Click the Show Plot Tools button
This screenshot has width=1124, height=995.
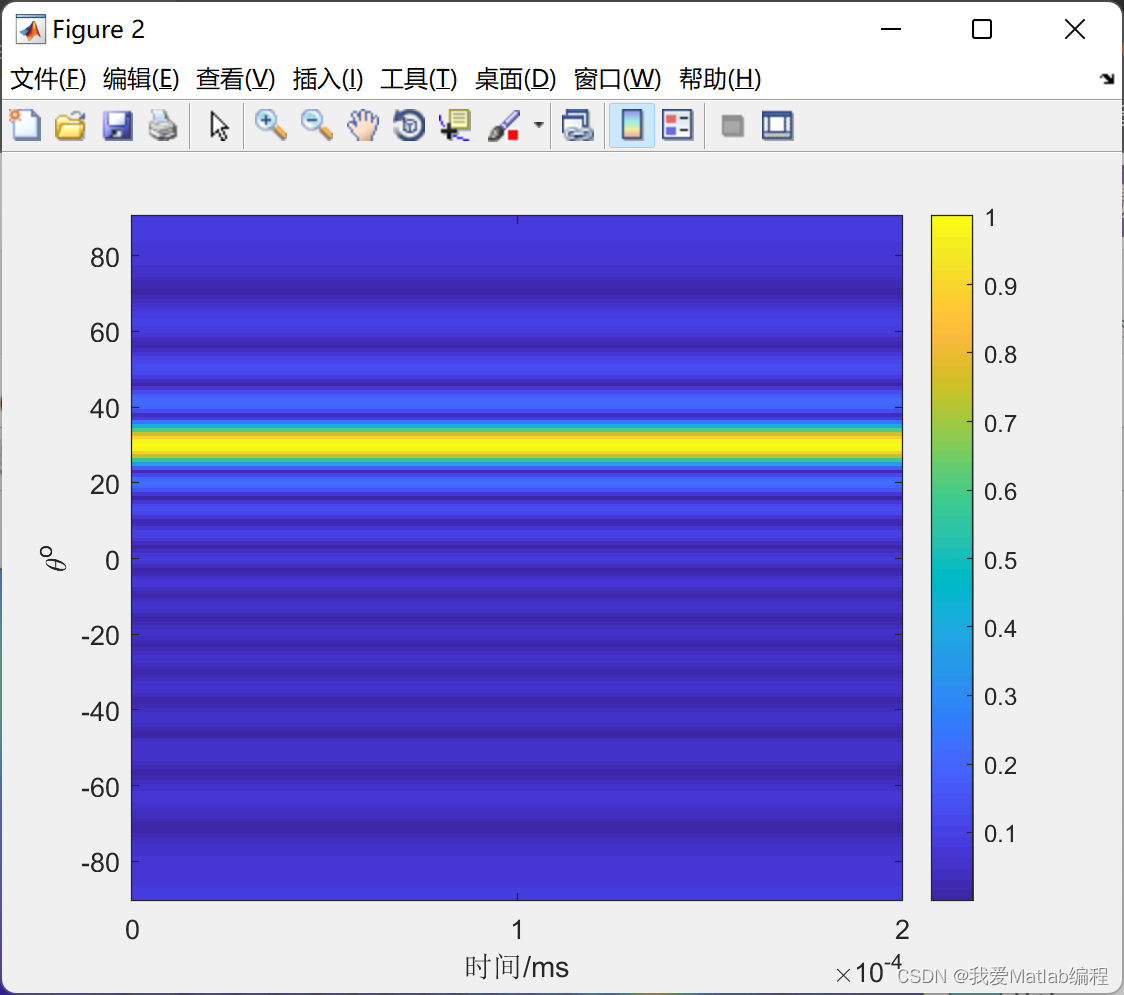[x=777, y=125]
